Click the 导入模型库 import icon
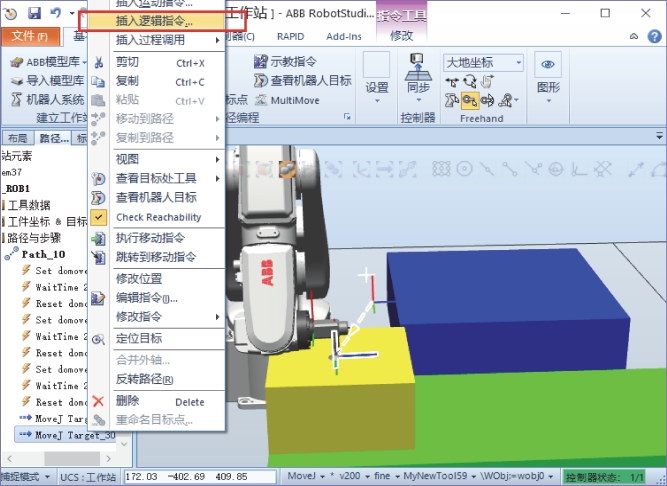This screenshot has height=486, width=667. tap(17, 81)
